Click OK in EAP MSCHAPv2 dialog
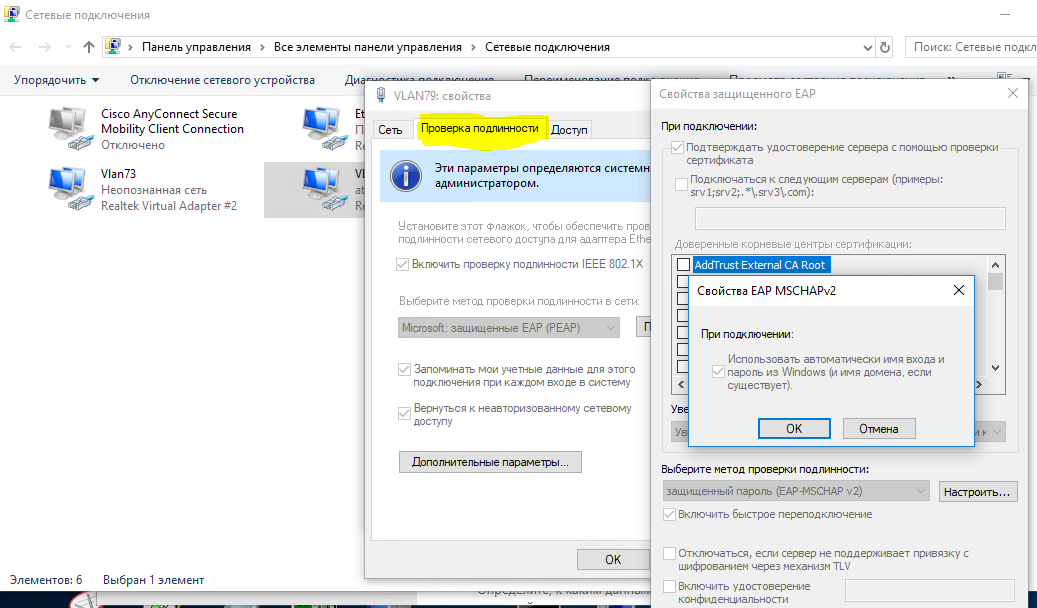The image size is (1037, 608). (794, 429)
